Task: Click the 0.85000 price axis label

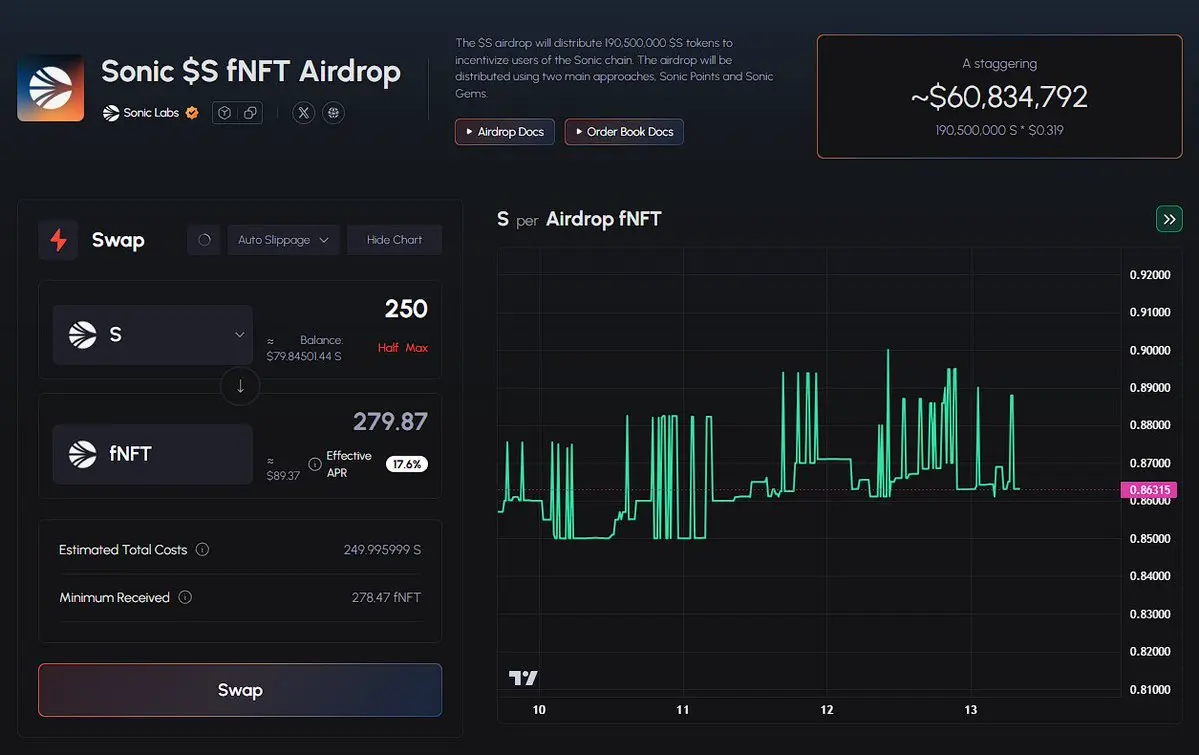Action: [1150, 539]
